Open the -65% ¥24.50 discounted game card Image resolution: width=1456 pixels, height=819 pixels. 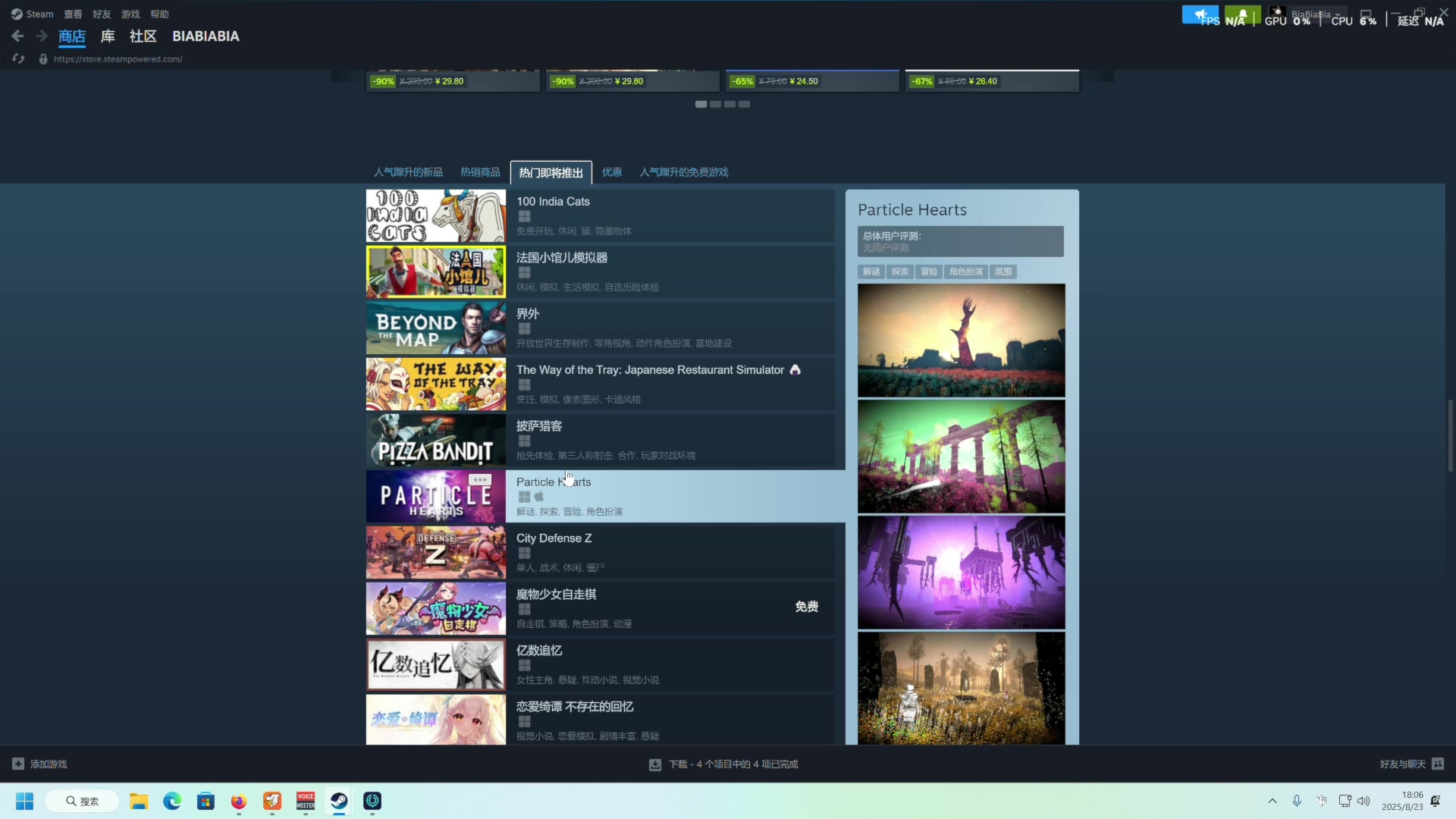[x=812, y=80]
